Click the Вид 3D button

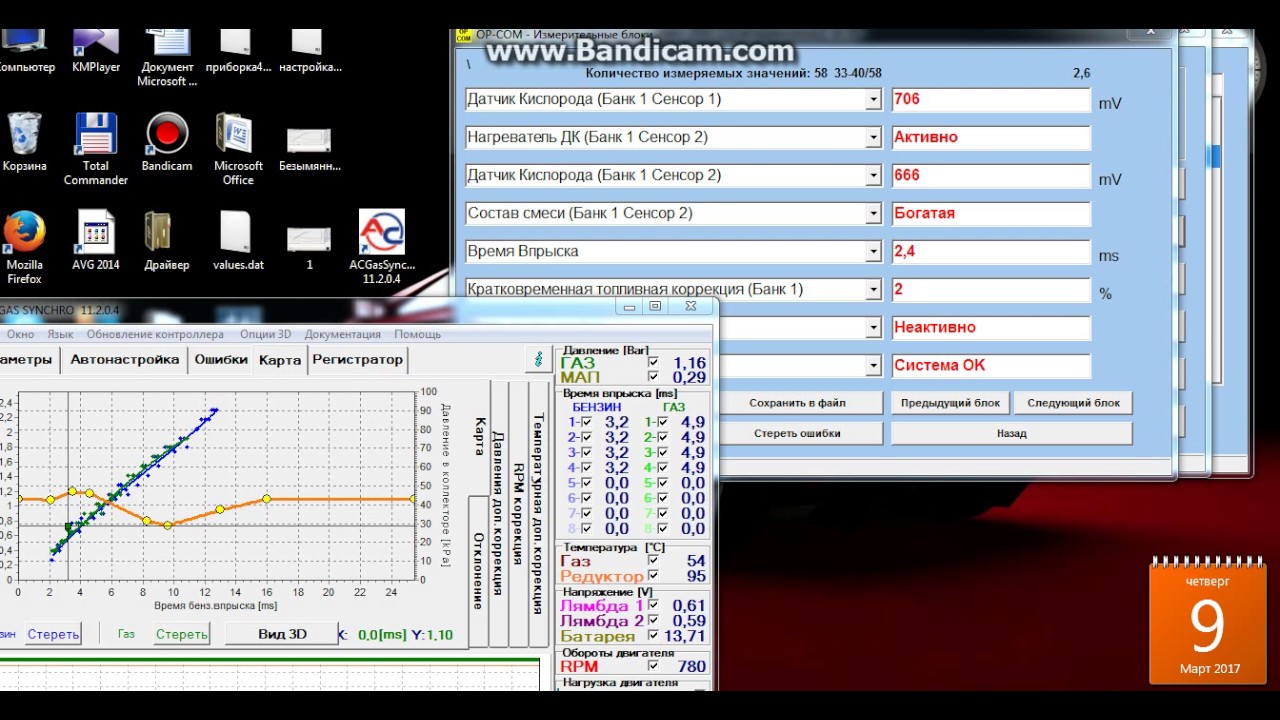point(282,634)
